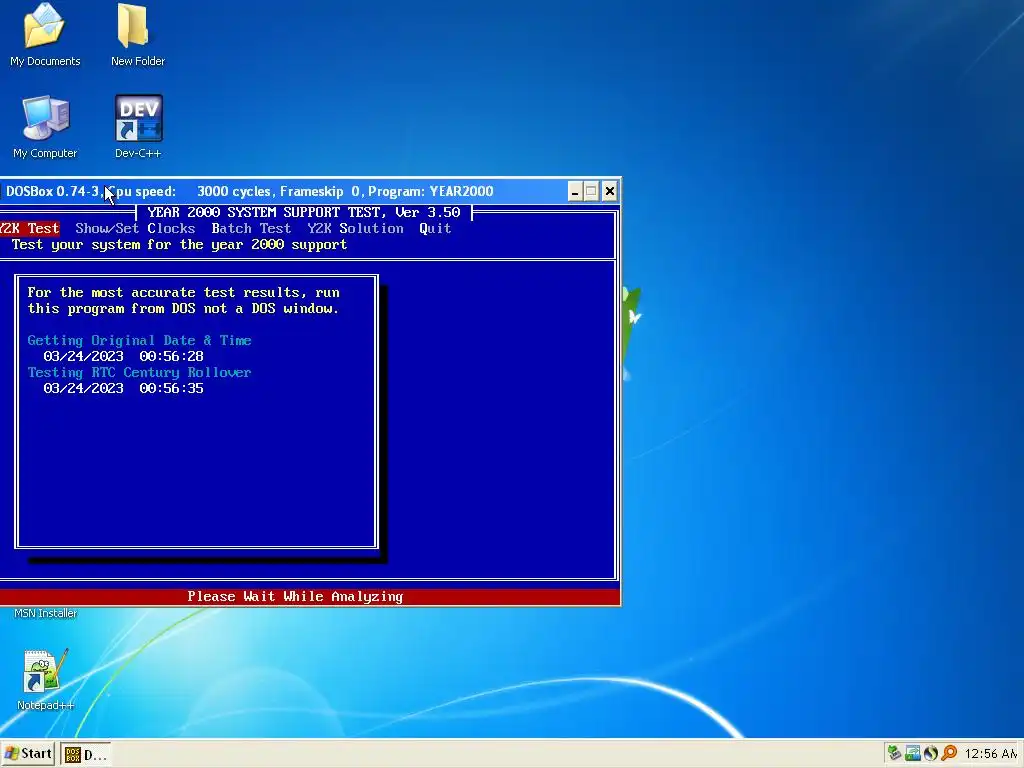Click 'Program: YEAR2000' in the title bar
This screenshot has height=768, width=1024.
point(430,191)
